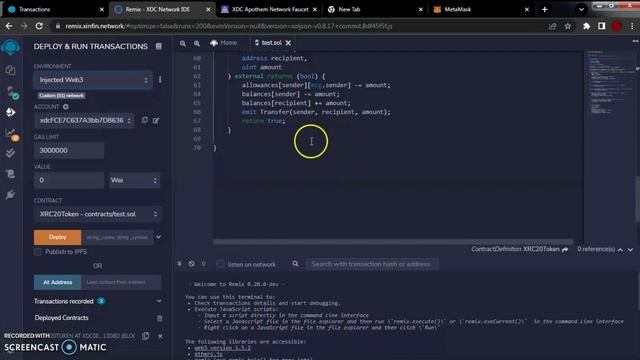Open the File Explorer sidebar icon
Viewport: 640px width, 360px height.
point(11,70)
